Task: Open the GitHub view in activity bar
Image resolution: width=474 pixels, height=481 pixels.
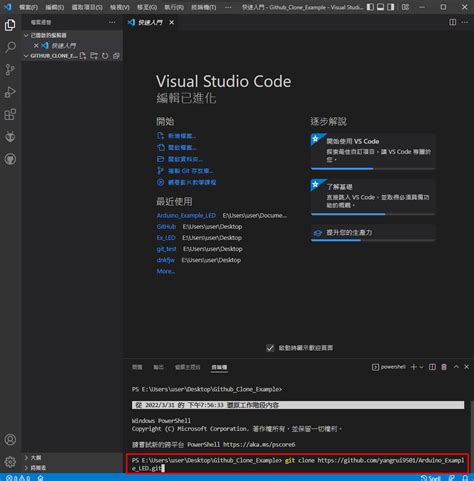Action: [10, 159]
